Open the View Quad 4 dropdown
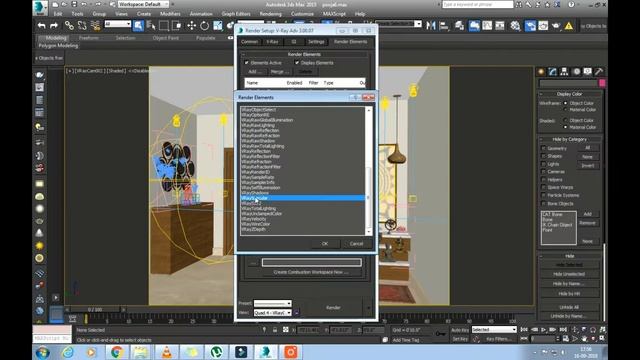This screenshot has height=360, width=640. click(273, 313)
